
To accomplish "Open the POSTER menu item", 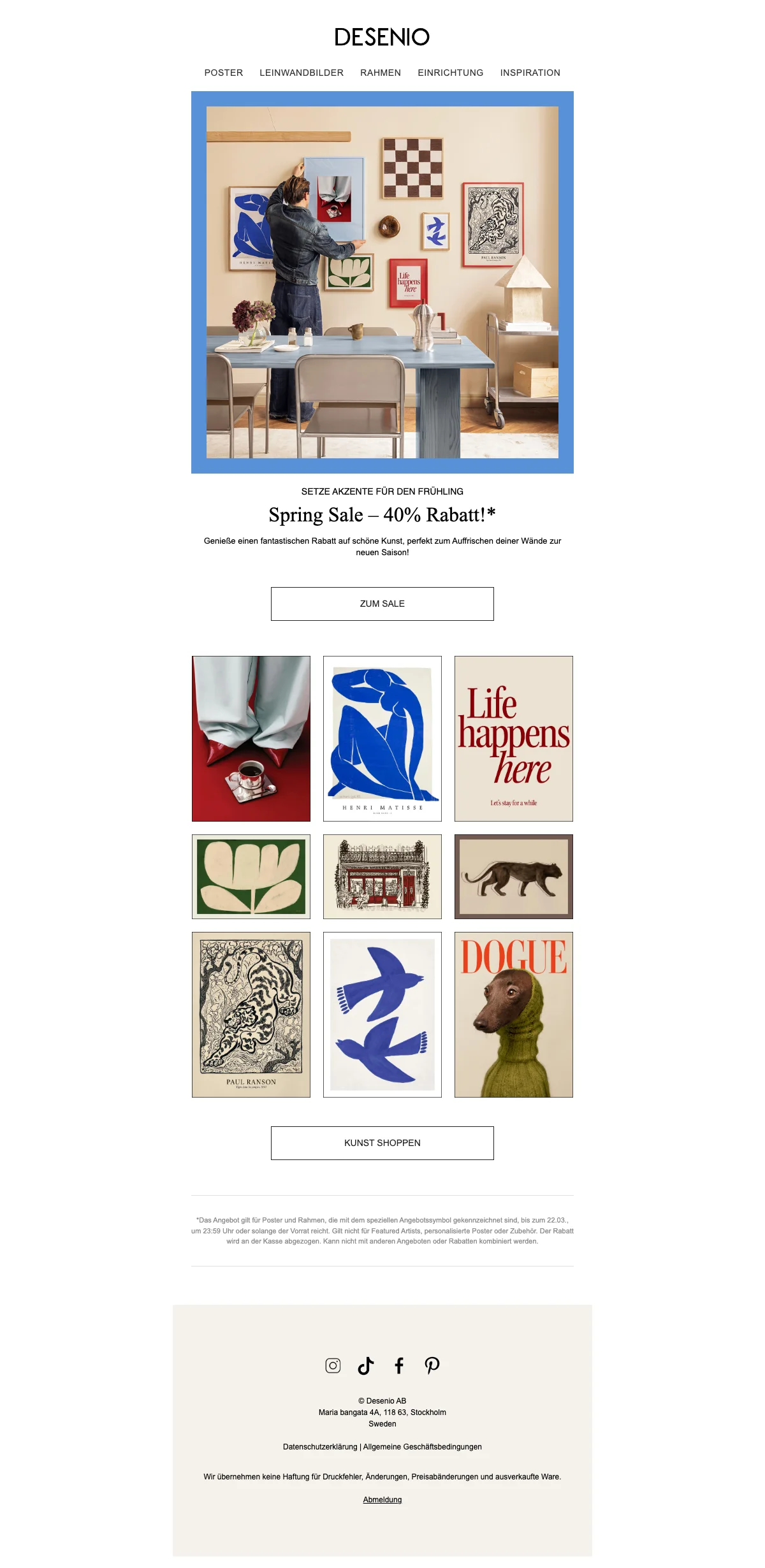I will click(x=224, y=73).
